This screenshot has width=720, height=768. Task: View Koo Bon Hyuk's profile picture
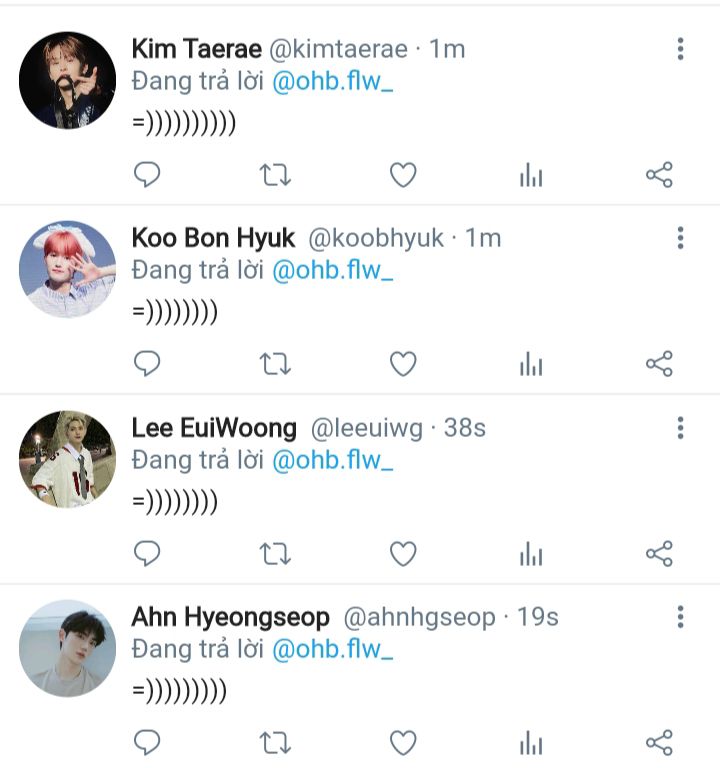(x=68, y=270)
